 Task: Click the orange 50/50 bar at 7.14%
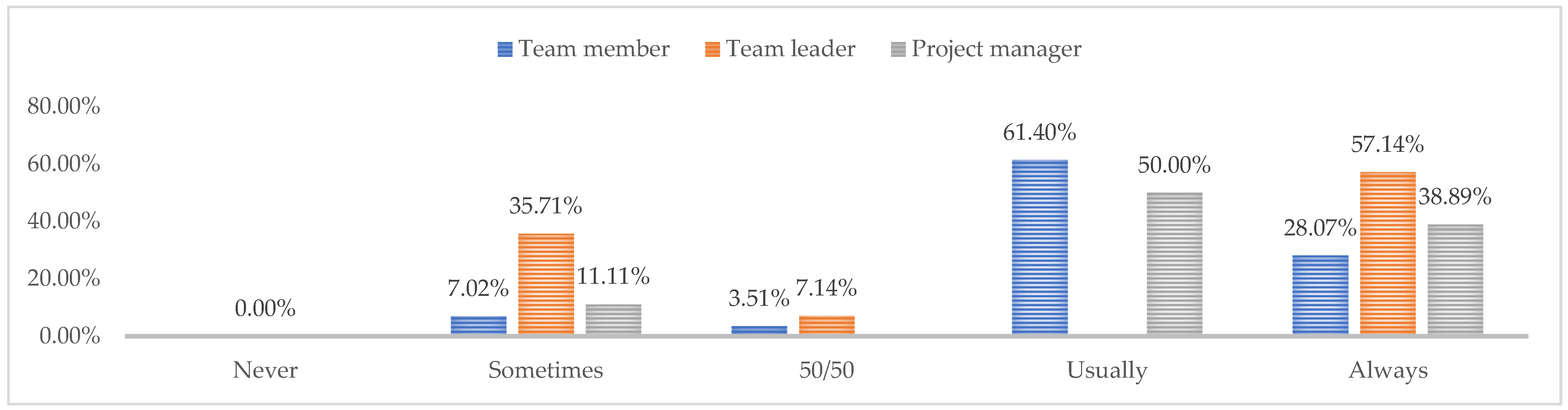(827, 324)
